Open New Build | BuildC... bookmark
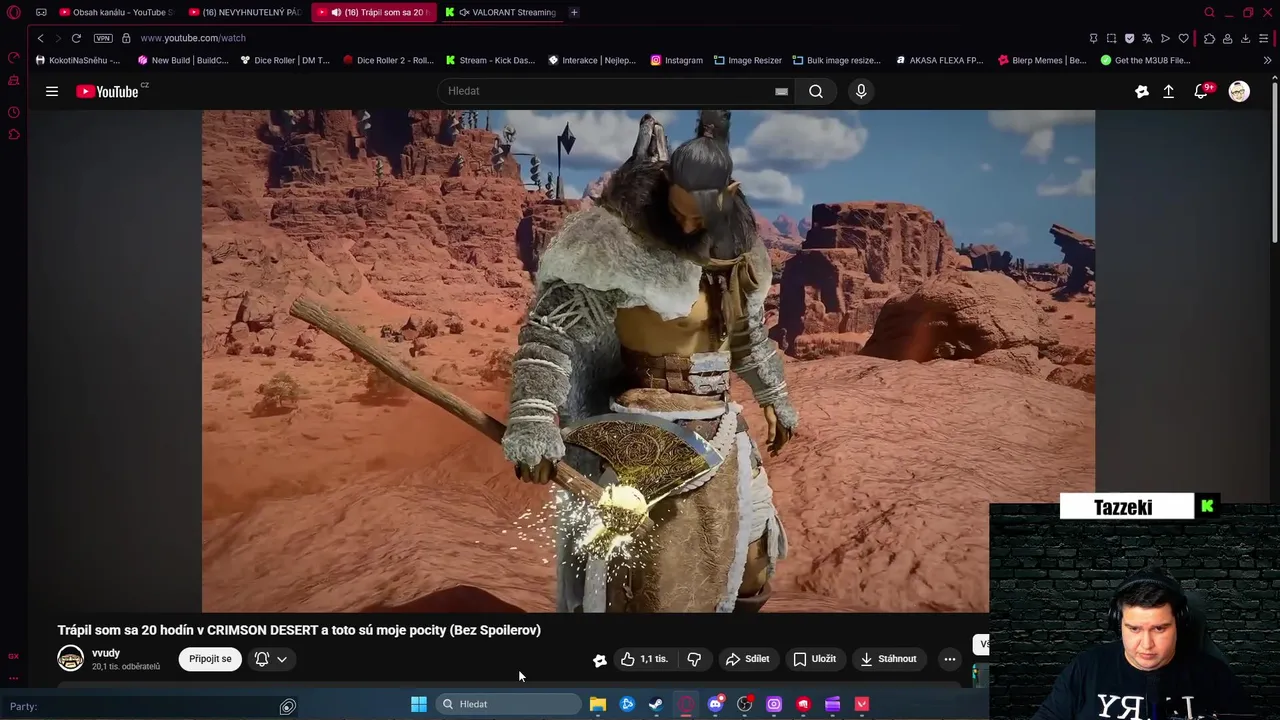 coord(183,60)
